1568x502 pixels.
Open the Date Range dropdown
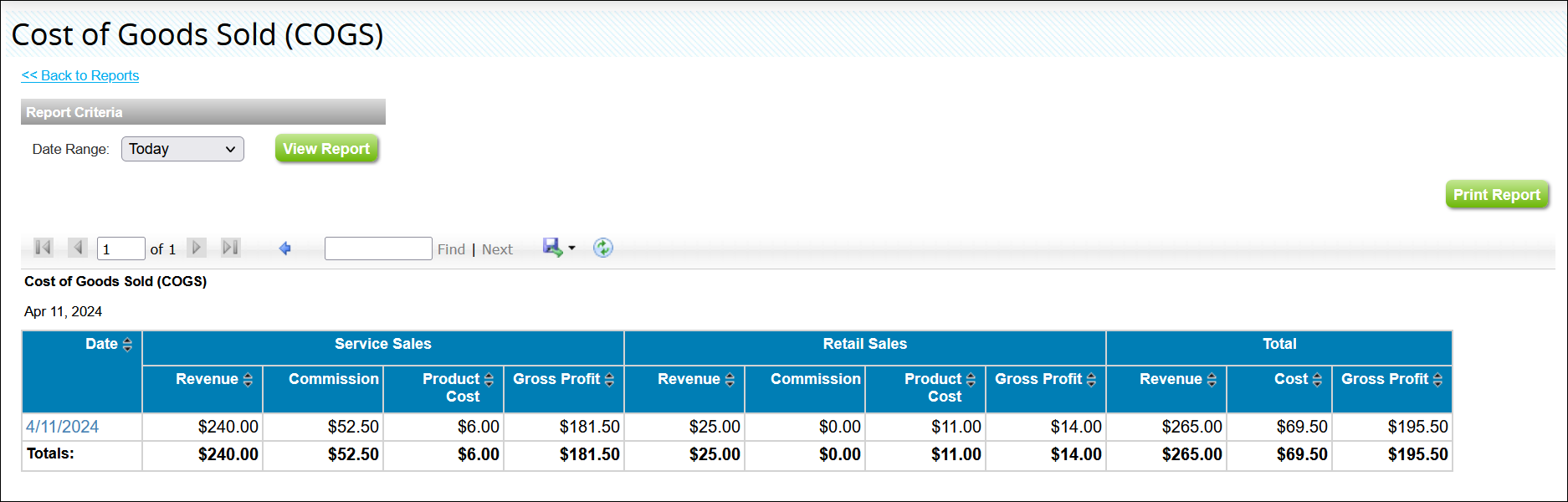click(182, 149)
